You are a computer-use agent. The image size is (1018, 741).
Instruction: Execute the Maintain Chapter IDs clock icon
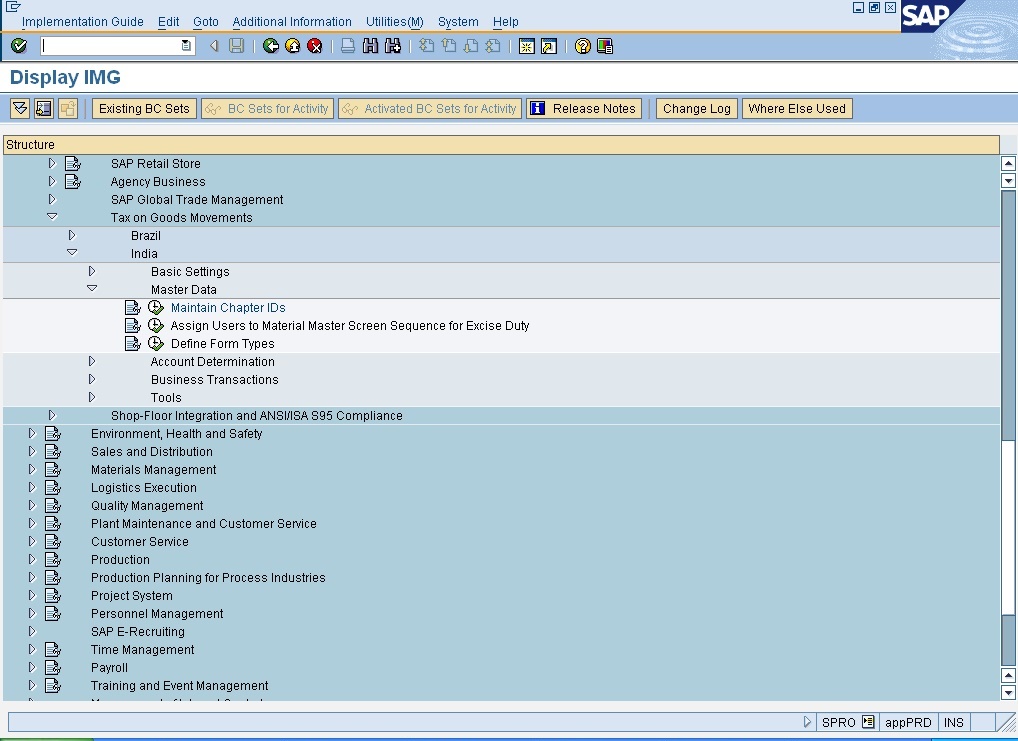pyautogui.click(x=155, y=307)
